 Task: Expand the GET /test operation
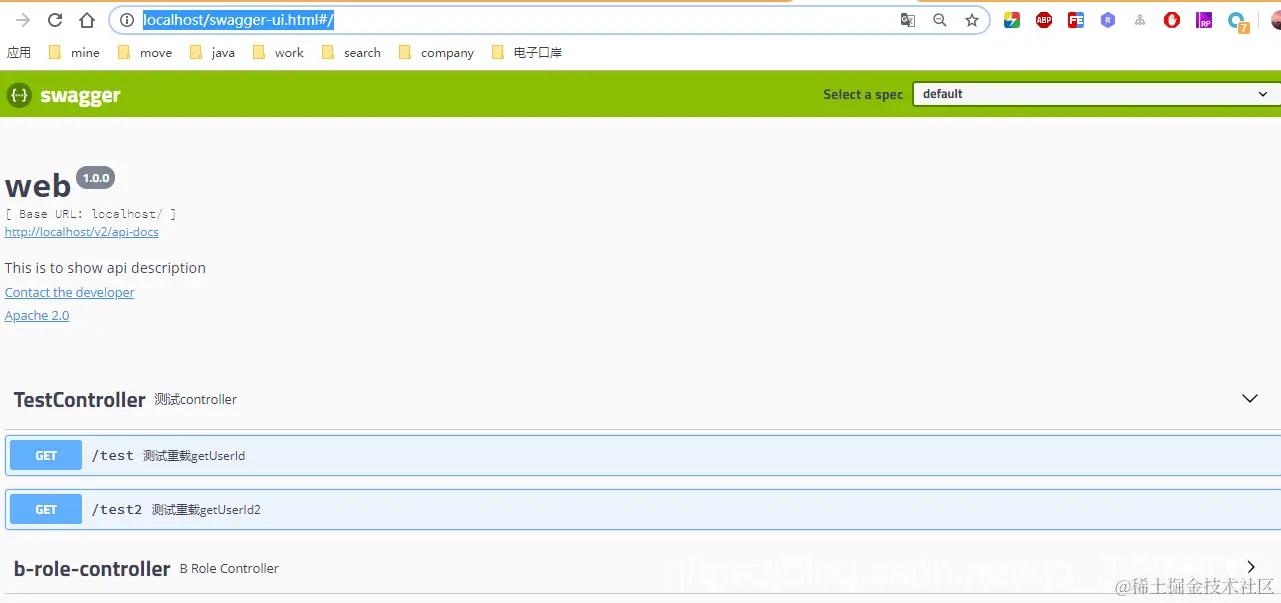(642, 455)
